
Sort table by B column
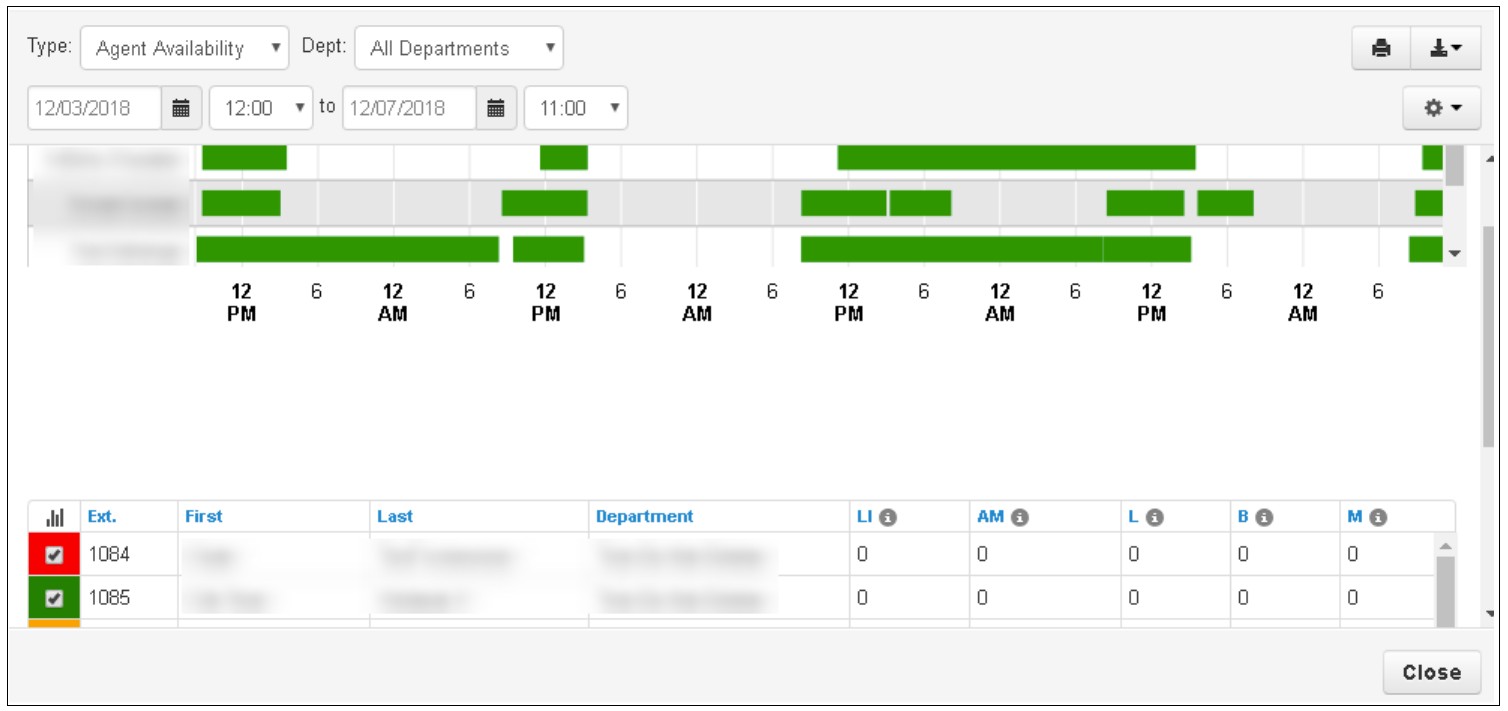pyautogui.click(x=1243, y=517)
